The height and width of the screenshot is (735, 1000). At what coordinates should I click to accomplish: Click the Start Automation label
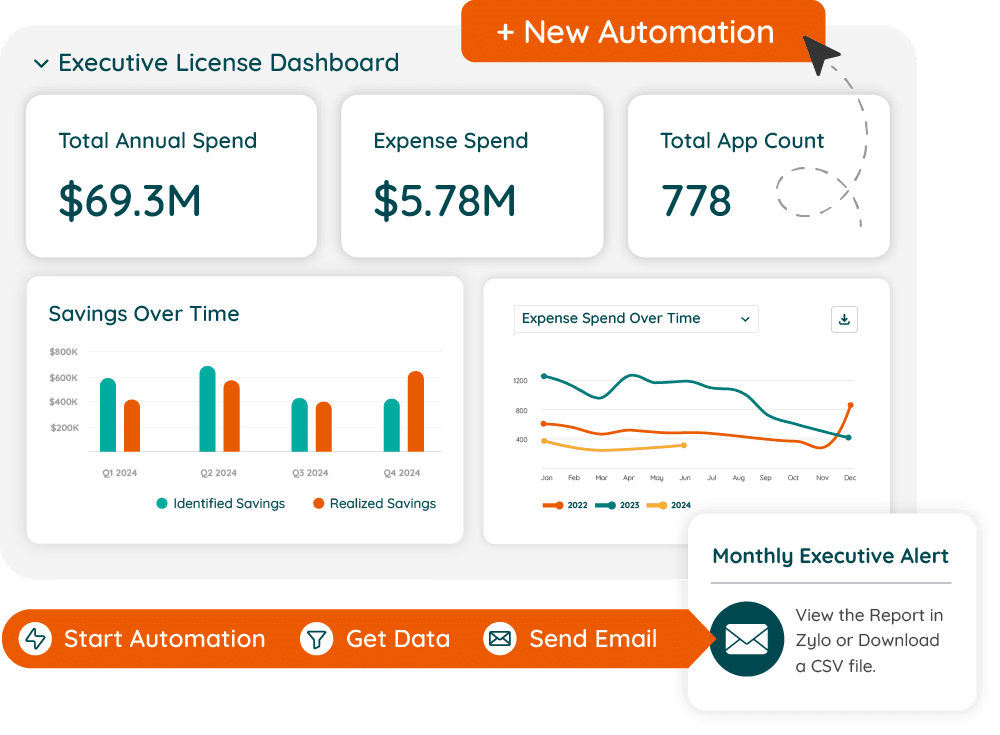pyautogui.click(x=164, y=638)
